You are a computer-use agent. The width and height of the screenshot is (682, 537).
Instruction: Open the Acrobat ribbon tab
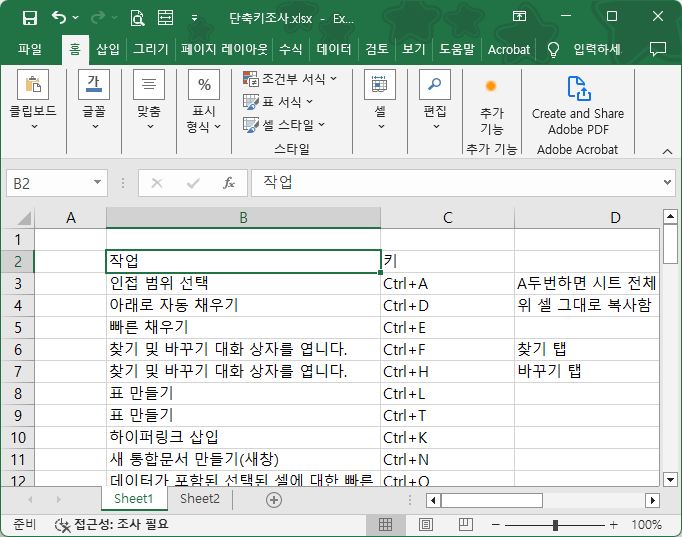509,50
